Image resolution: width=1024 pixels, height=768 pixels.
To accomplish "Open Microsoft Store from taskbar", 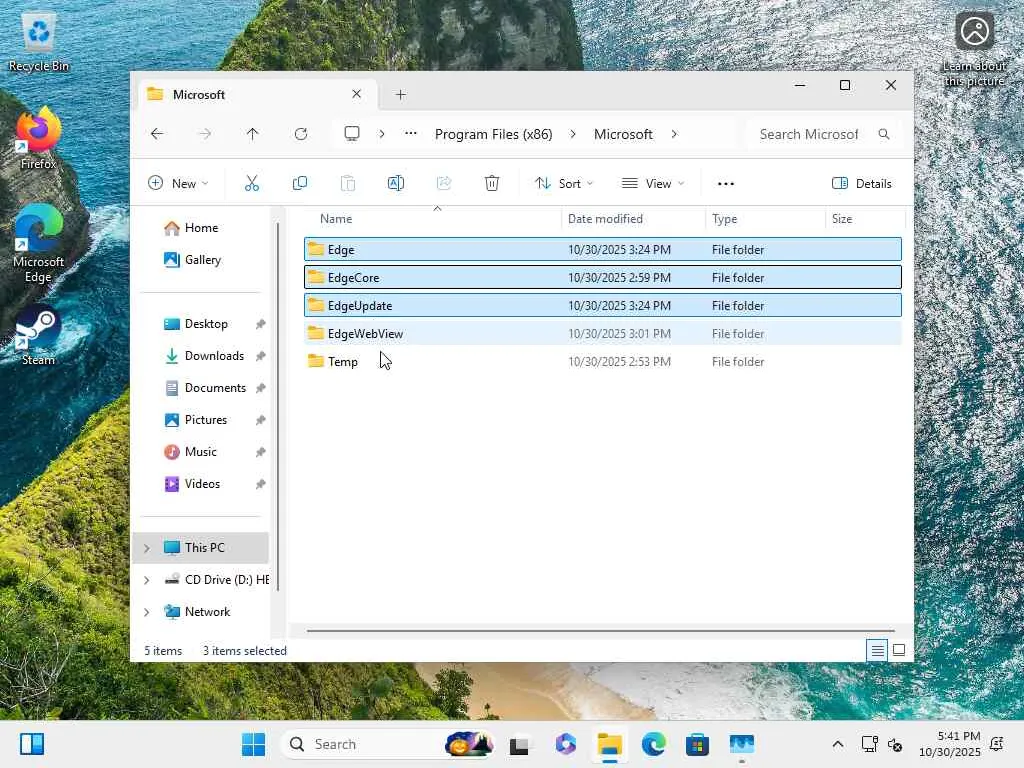I will 697,744.
